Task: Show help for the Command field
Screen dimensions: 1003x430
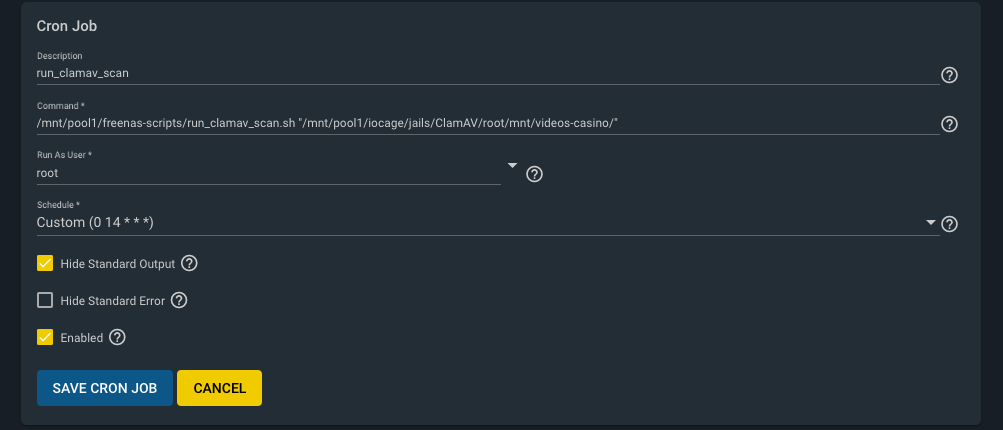Action: coord(949,124)
